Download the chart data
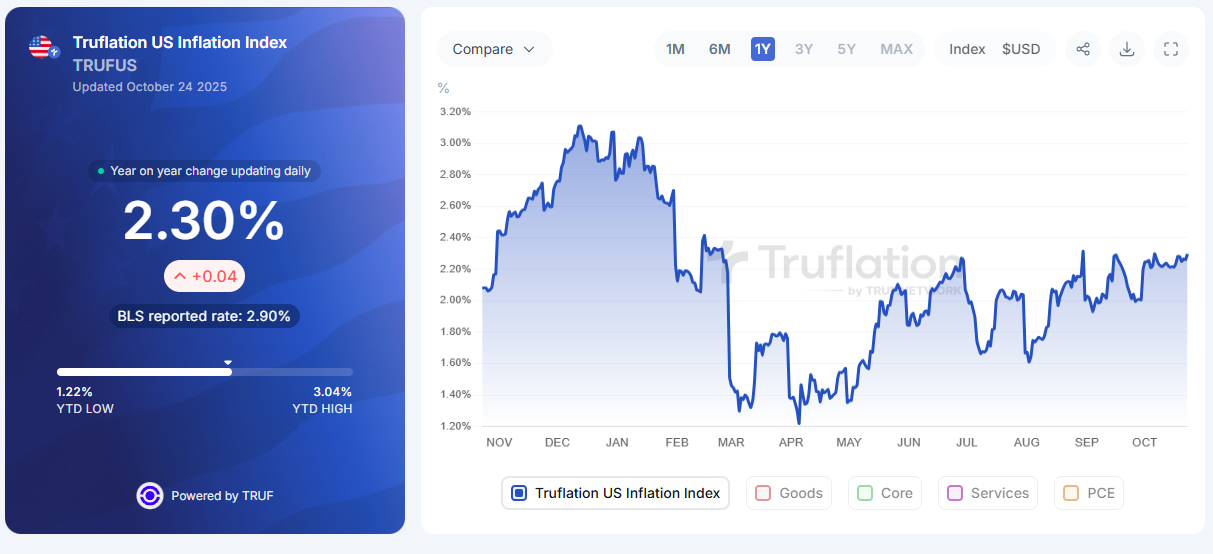Viewport: 1213px width, 554px height. pyautogui.click(x=1127, y=49)
